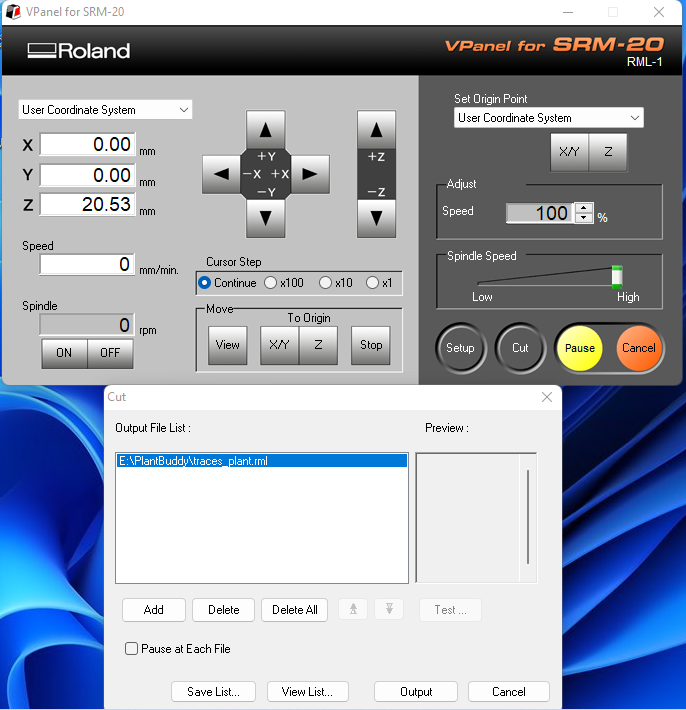Turn spindle OFF
686x710 pixels.
click(110, 353)
